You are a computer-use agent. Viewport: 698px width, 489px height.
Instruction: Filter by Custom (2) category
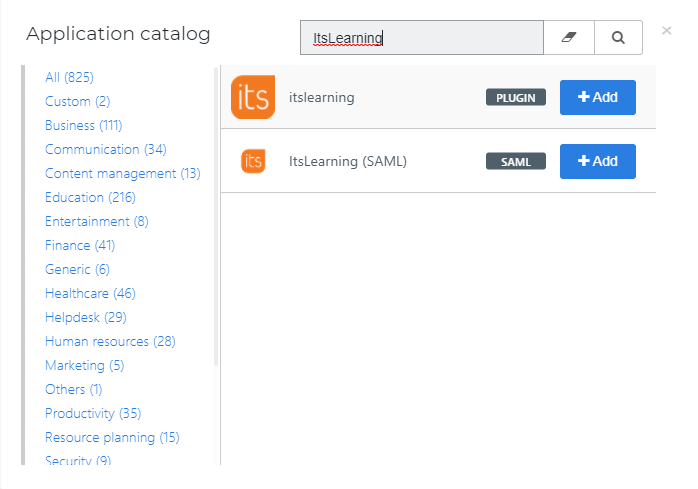(77, 102)
